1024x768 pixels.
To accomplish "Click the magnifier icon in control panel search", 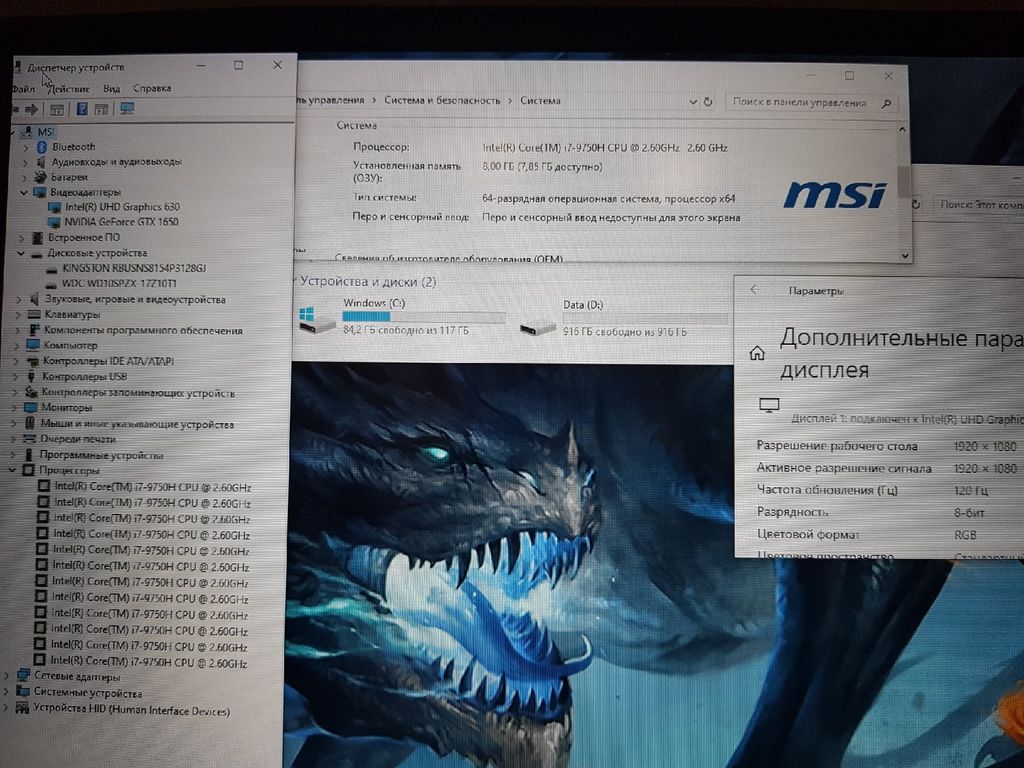I will (x=886, y=103).
